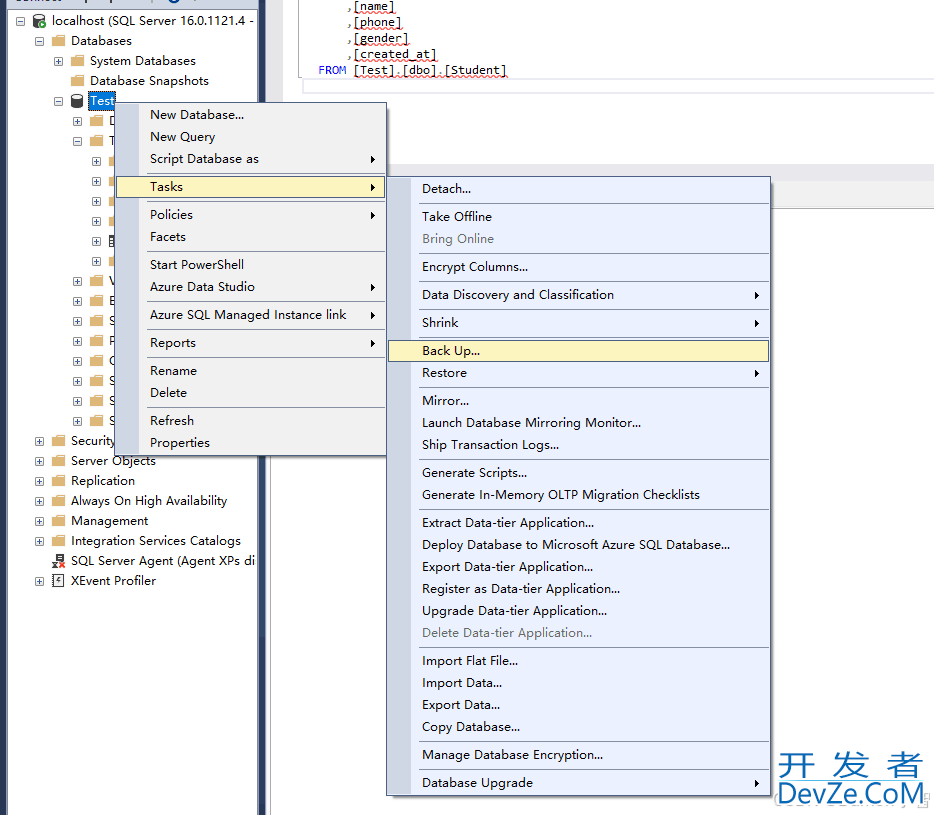This screenshot has height=815, width=934.
Task: Select Take Offline
Action: [x=578, y=216]
